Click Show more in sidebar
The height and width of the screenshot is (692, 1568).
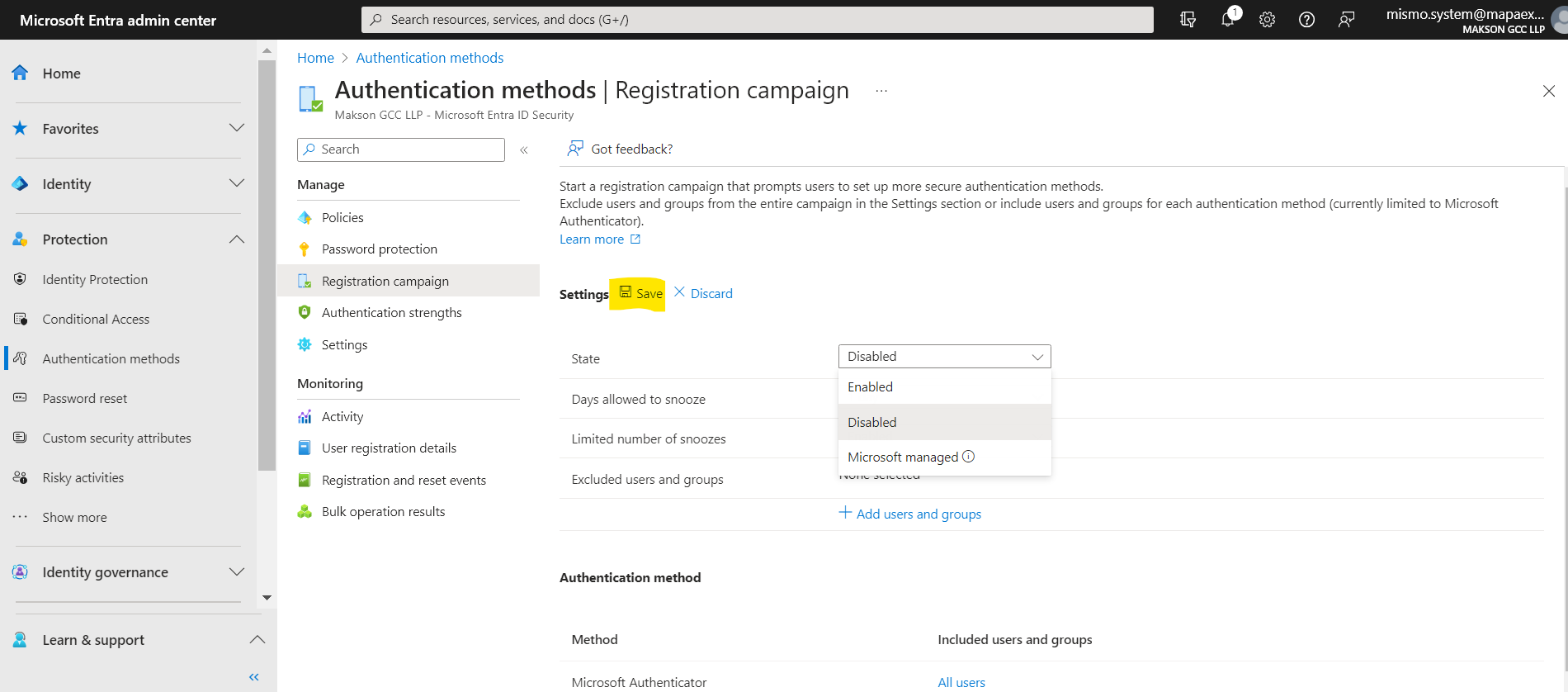pyautogui.click(x=74, y=517)
